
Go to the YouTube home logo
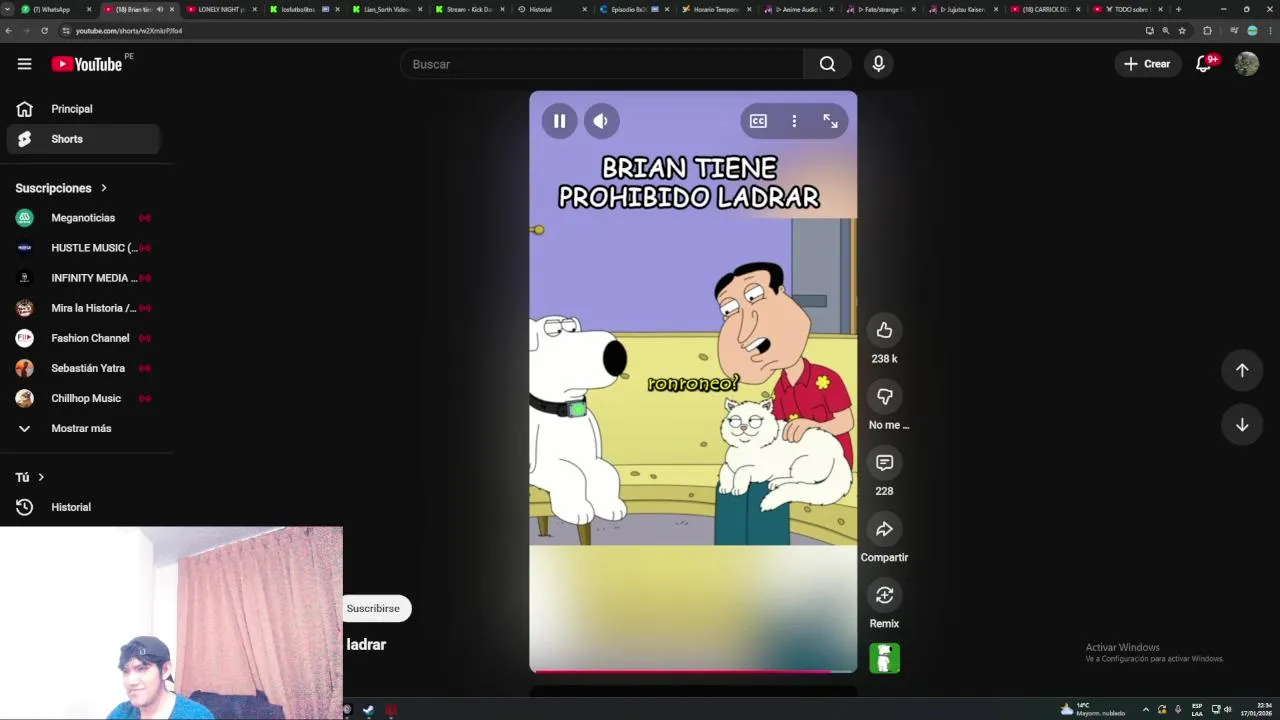click(x=87, y=64)
